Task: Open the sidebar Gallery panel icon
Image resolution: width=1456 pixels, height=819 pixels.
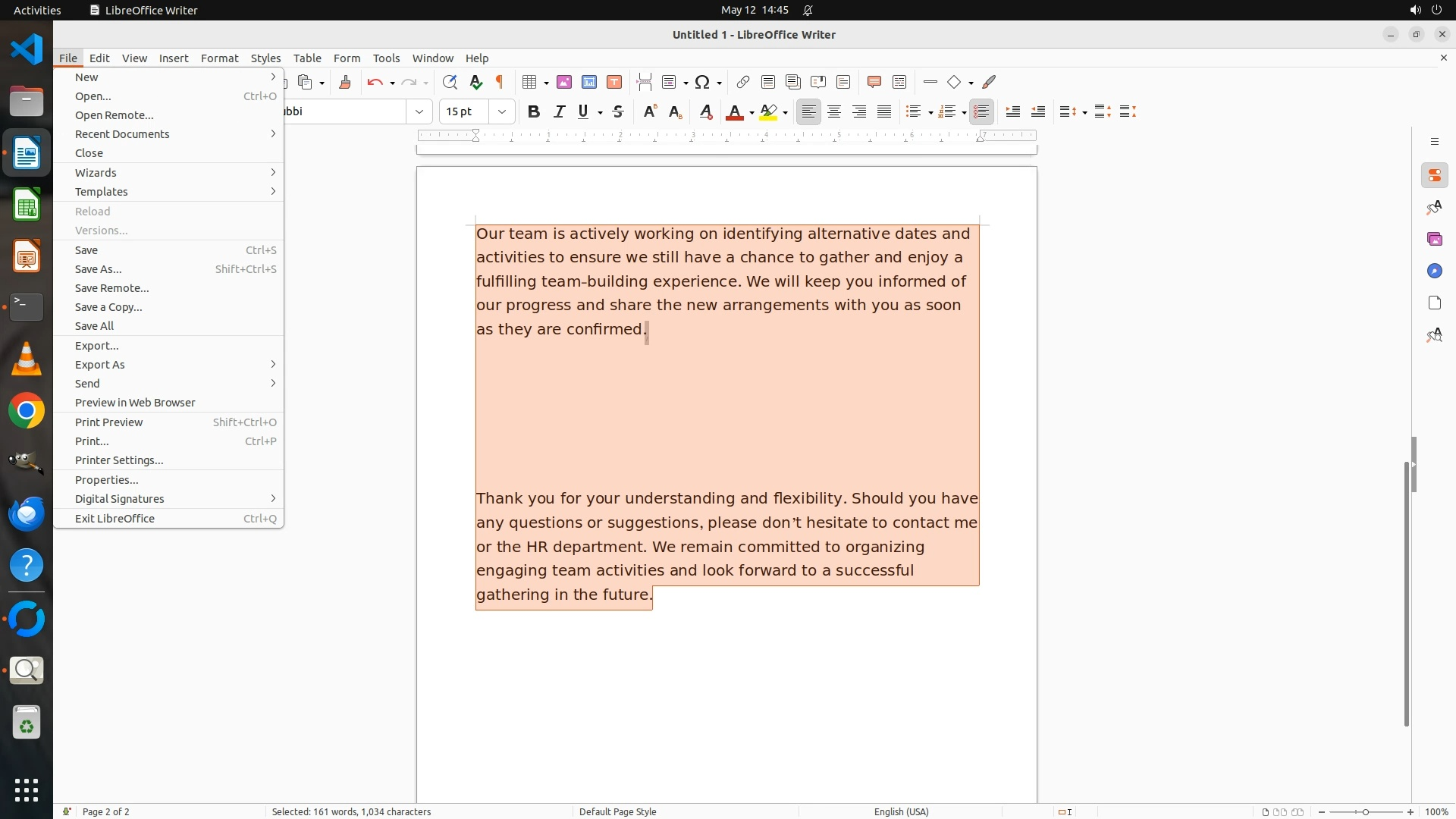Action: click(x=1434, y=239)
